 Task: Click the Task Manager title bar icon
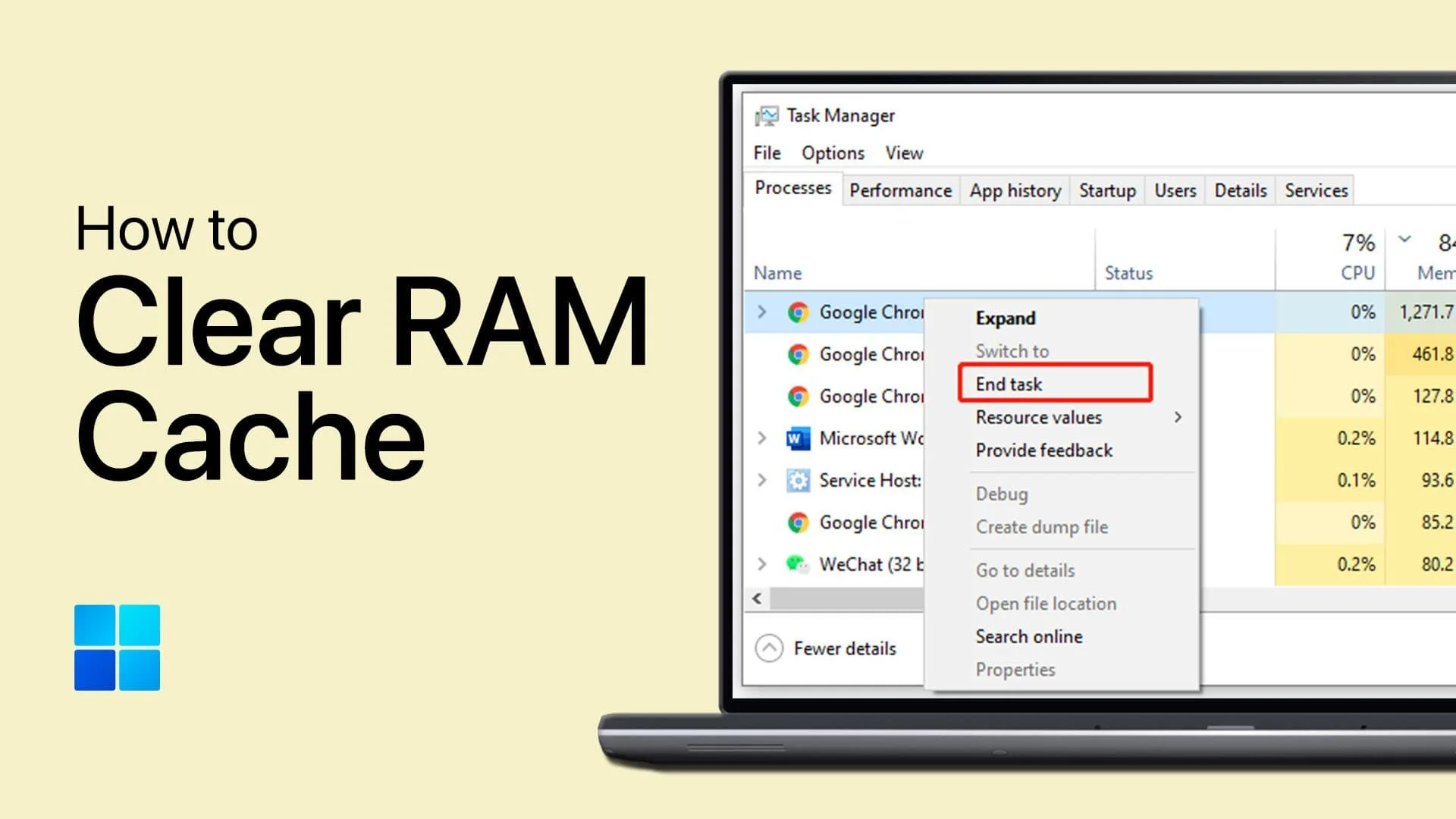tap(767, 115)
